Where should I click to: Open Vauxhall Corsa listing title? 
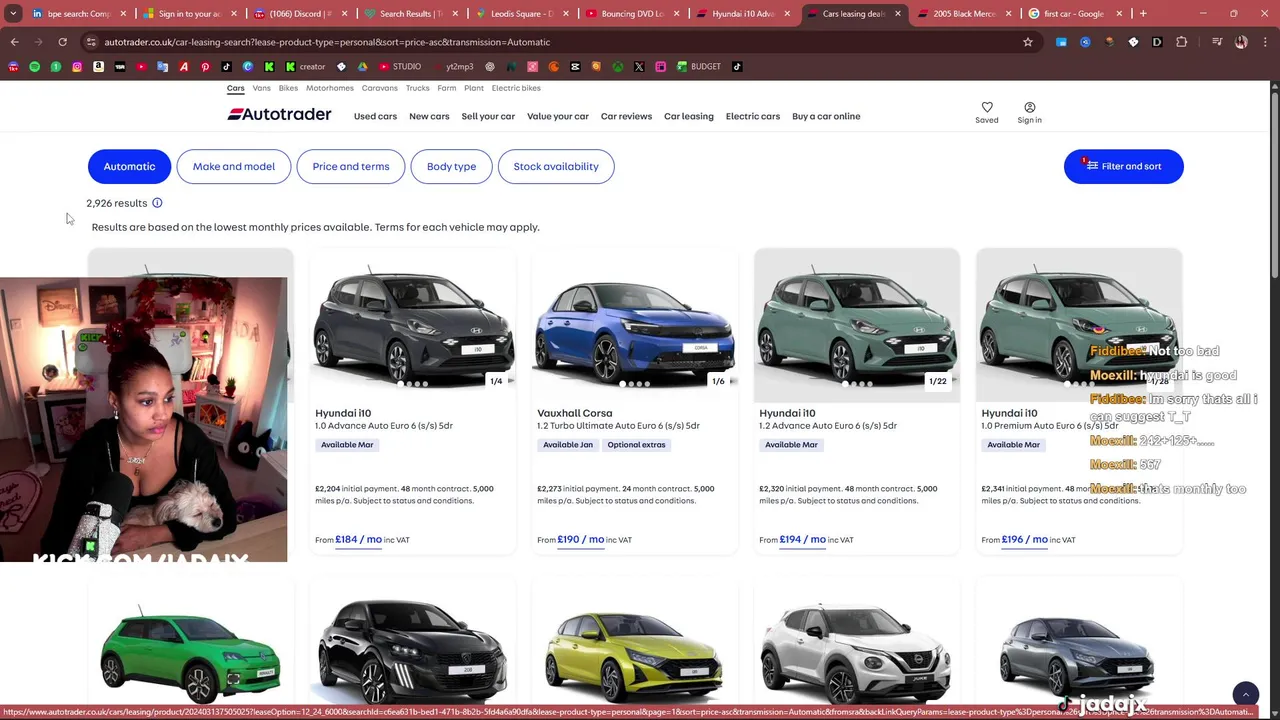574,413
